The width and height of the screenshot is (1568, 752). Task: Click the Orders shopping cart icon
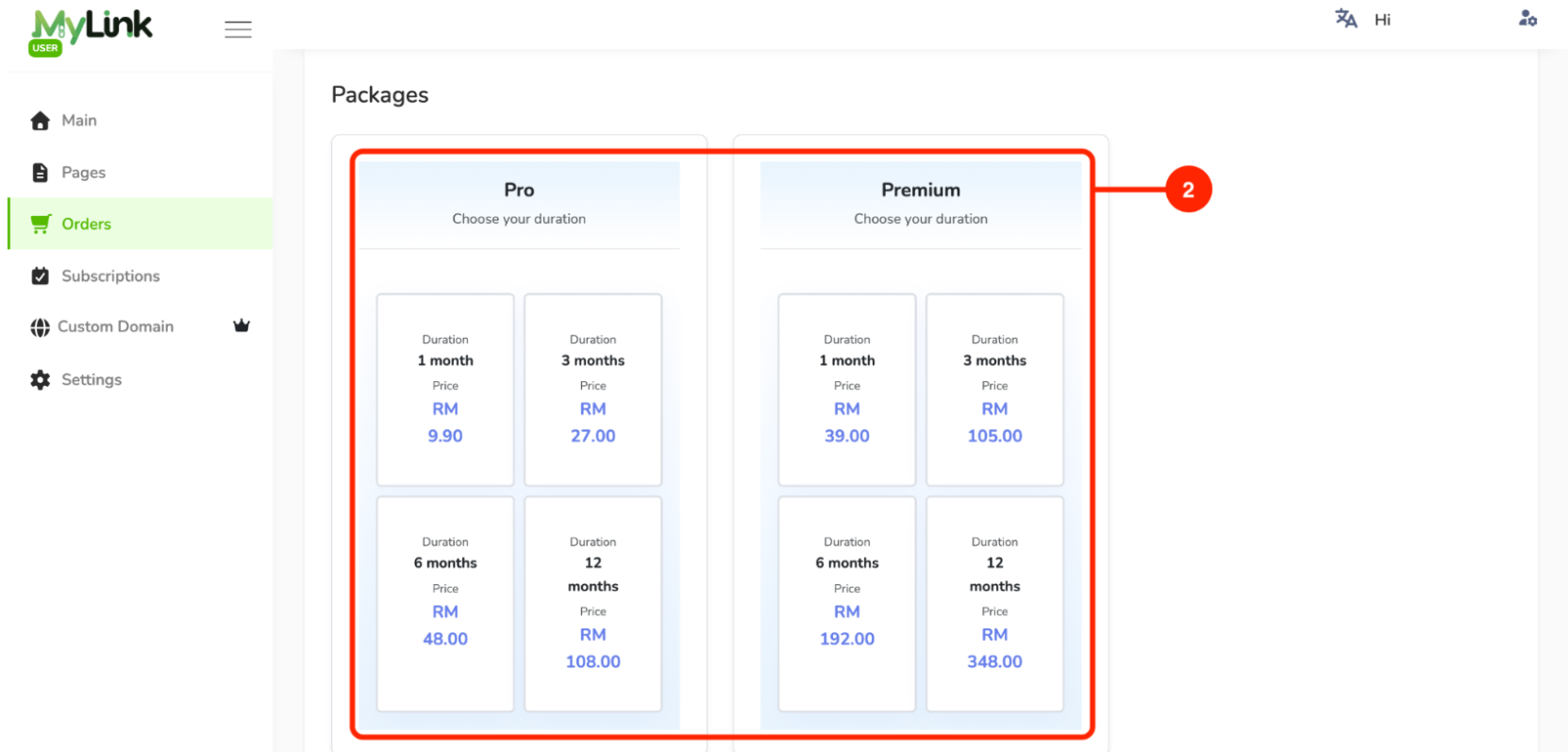[40, 224]
